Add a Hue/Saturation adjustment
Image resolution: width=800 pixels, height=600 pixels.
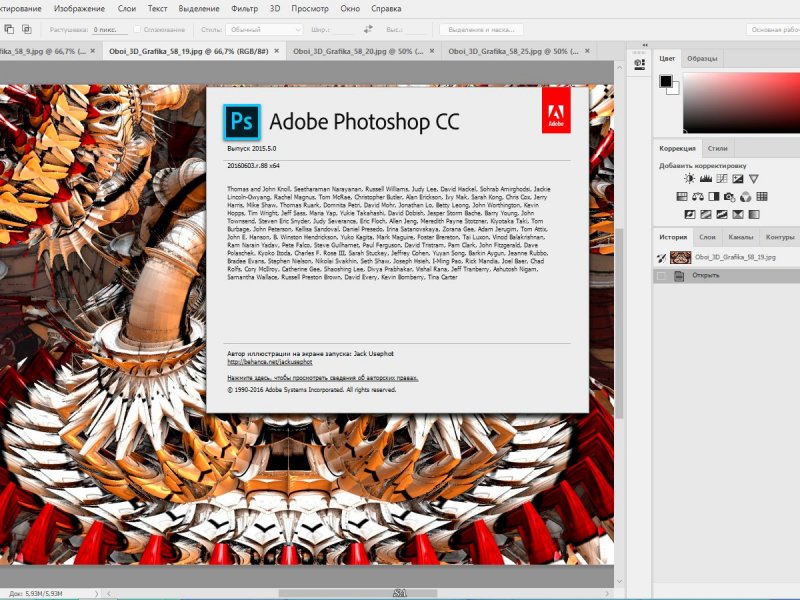[682, 196]
